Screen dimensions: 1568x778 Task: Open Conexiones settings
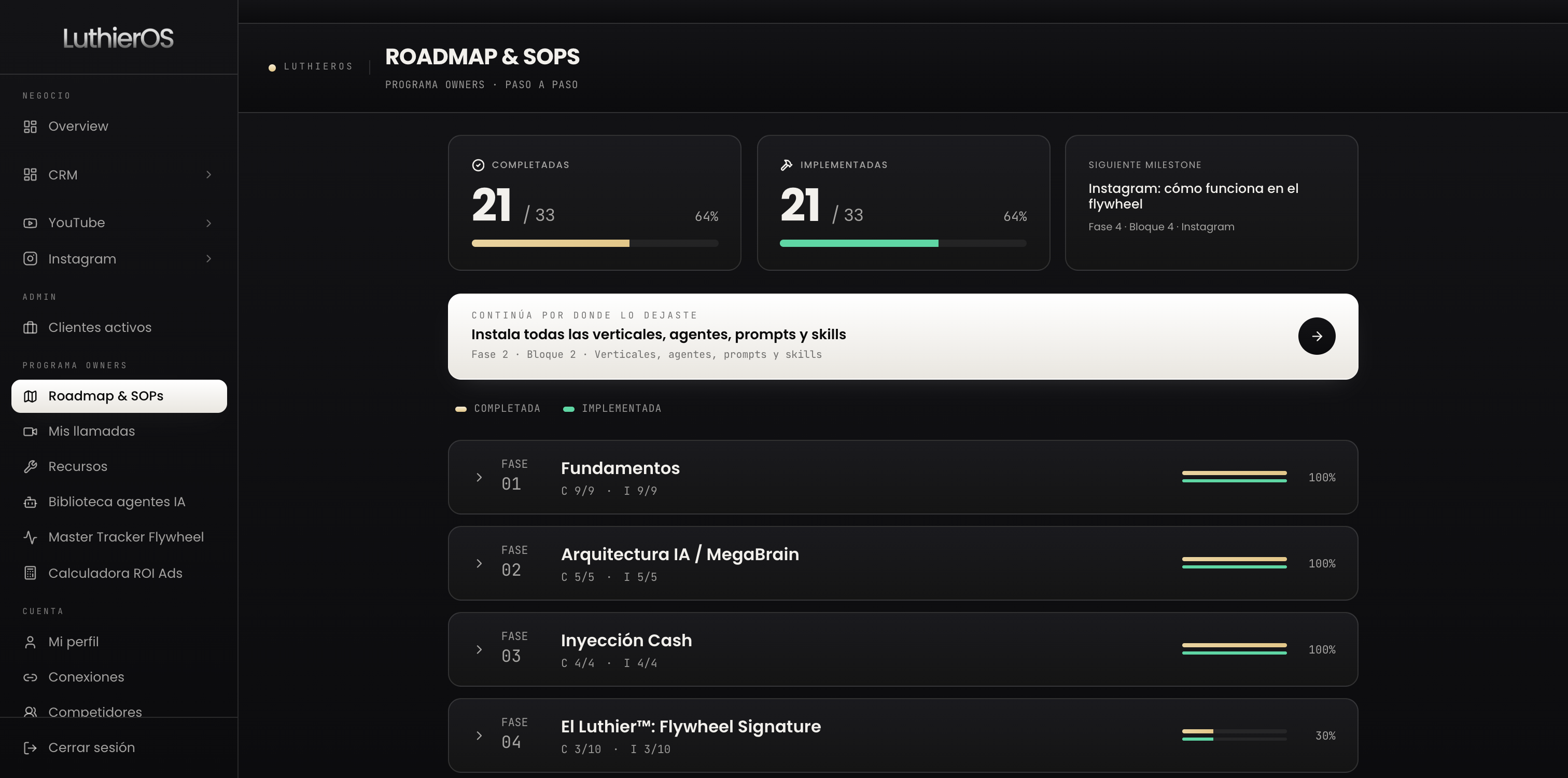click(119, 677)
